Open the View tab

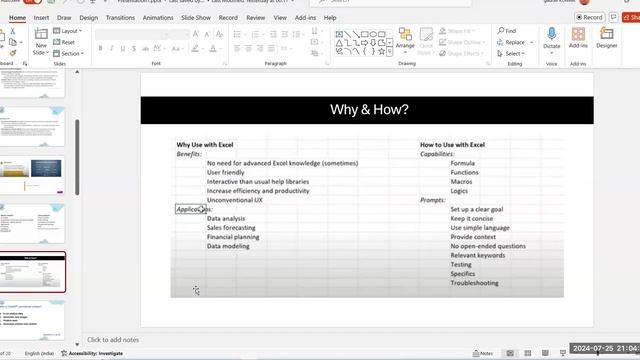click(x=280, y=18)
